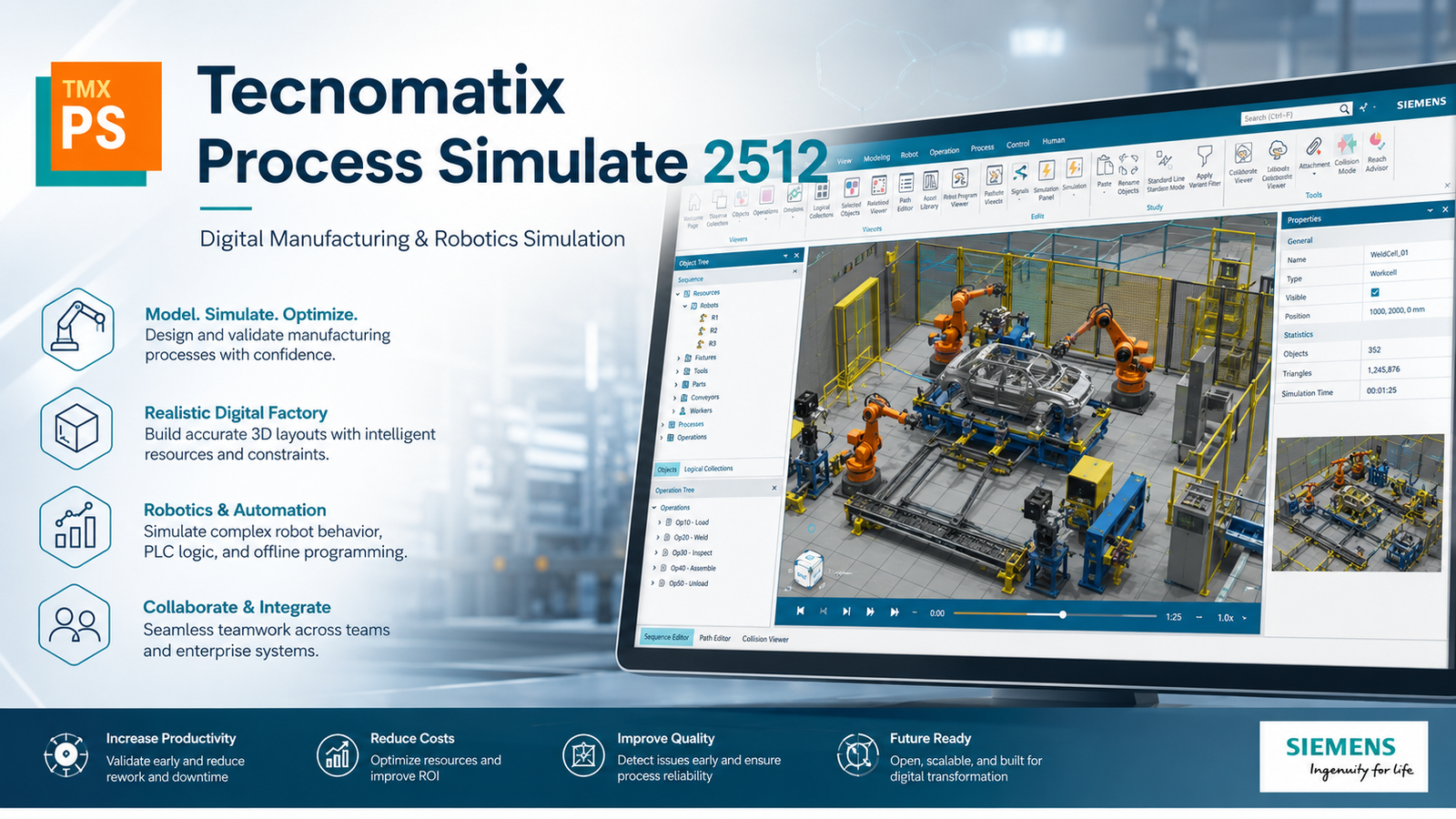1456x819 pixels.
Task: Open the Control ribbon tab
Action: coord(1017,144)
